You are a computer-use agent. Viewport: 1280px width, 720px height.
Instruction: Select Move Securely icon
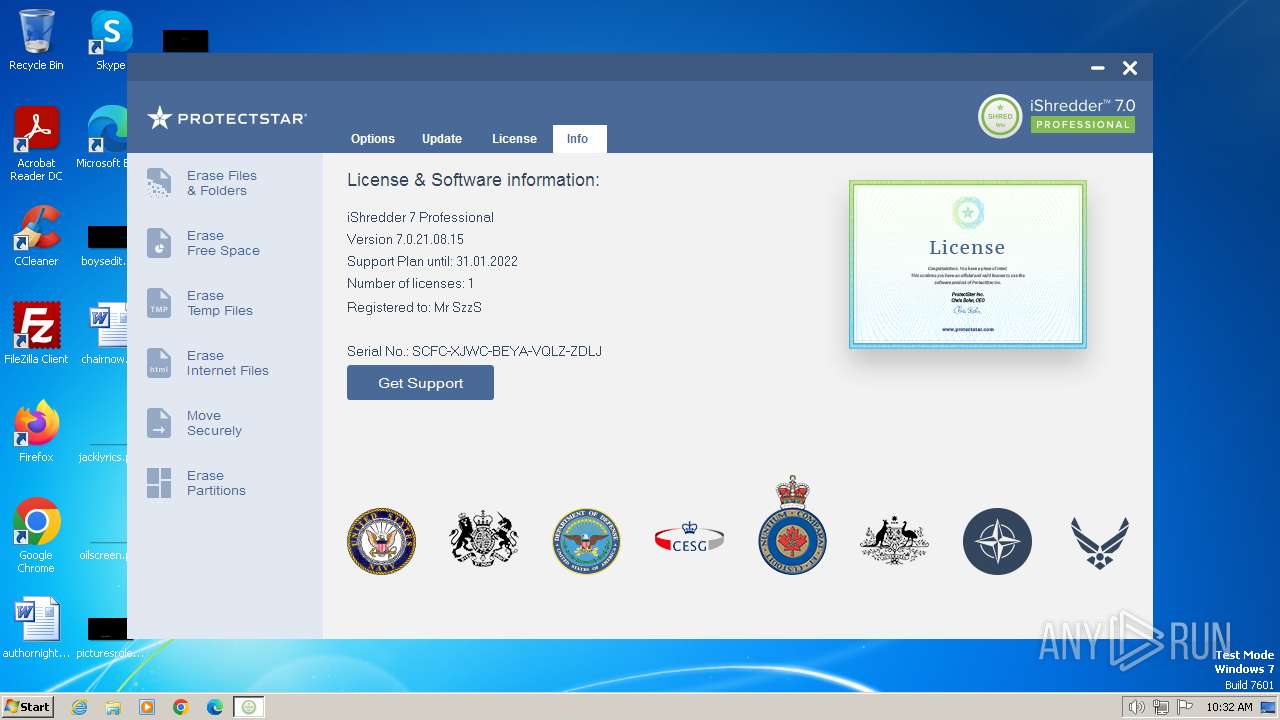(159, 423)
